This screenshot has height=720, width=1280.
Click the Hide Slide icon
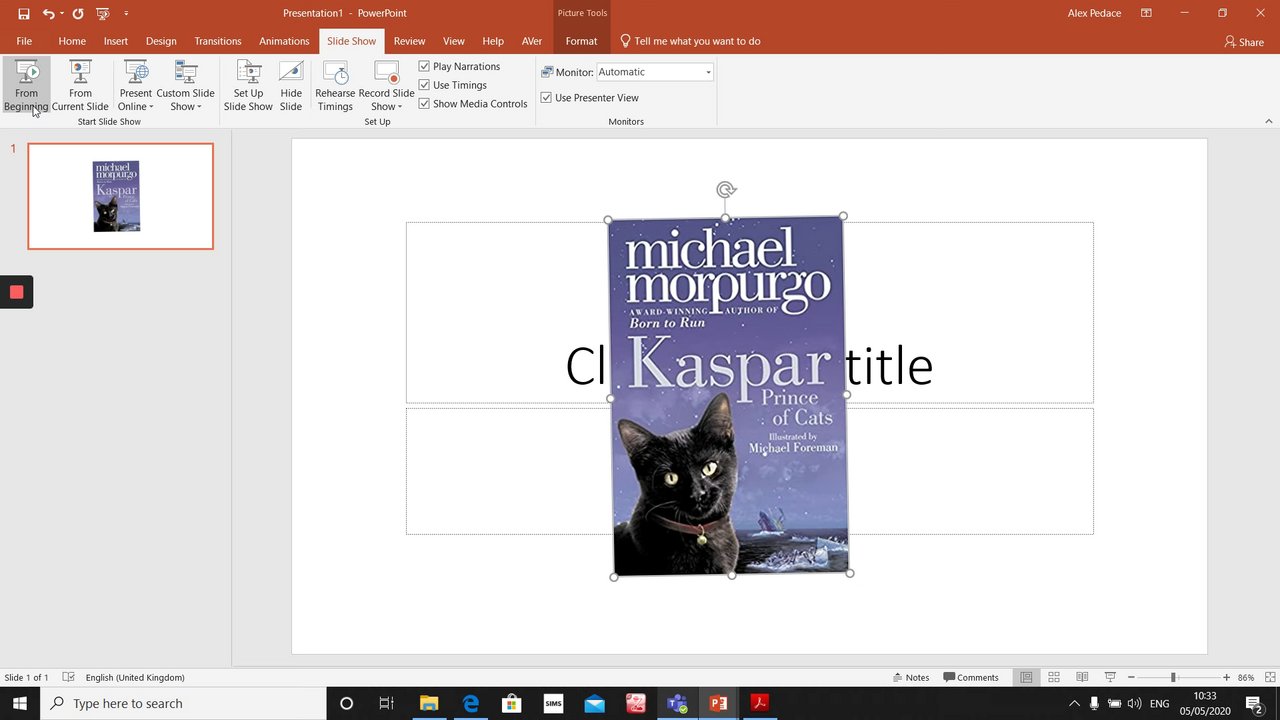click(x=291, y=86)
